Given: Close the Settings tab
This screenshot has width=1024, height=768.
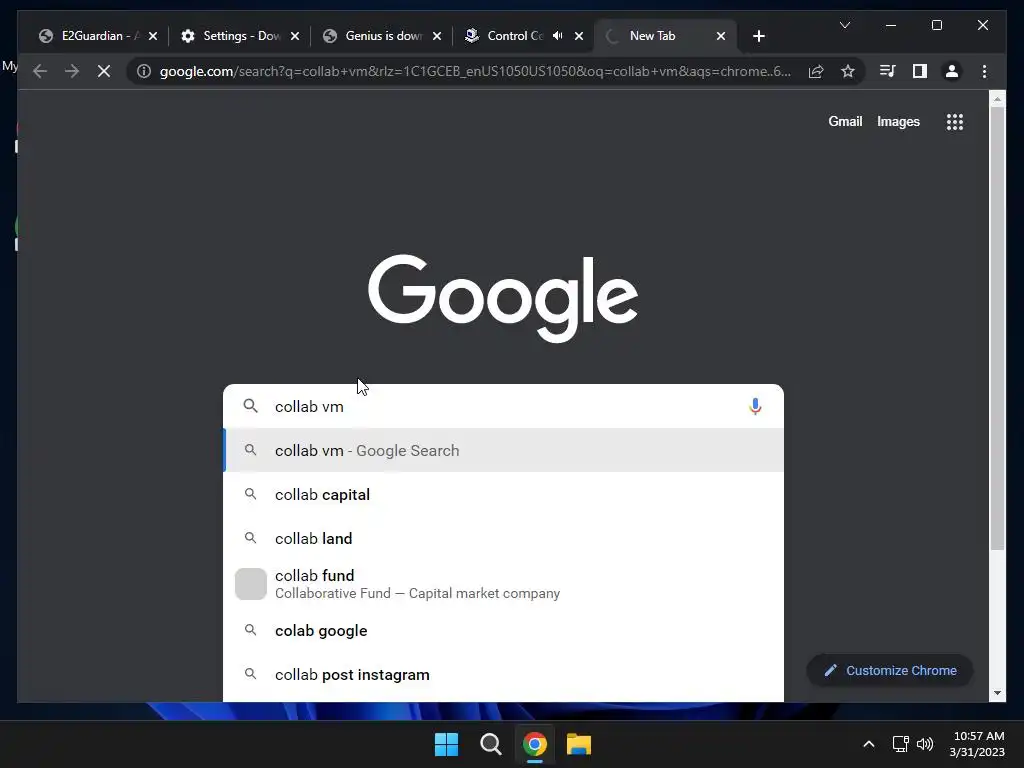Looking at the screenshot, I should pyautogui.click(x=295, y=36).
